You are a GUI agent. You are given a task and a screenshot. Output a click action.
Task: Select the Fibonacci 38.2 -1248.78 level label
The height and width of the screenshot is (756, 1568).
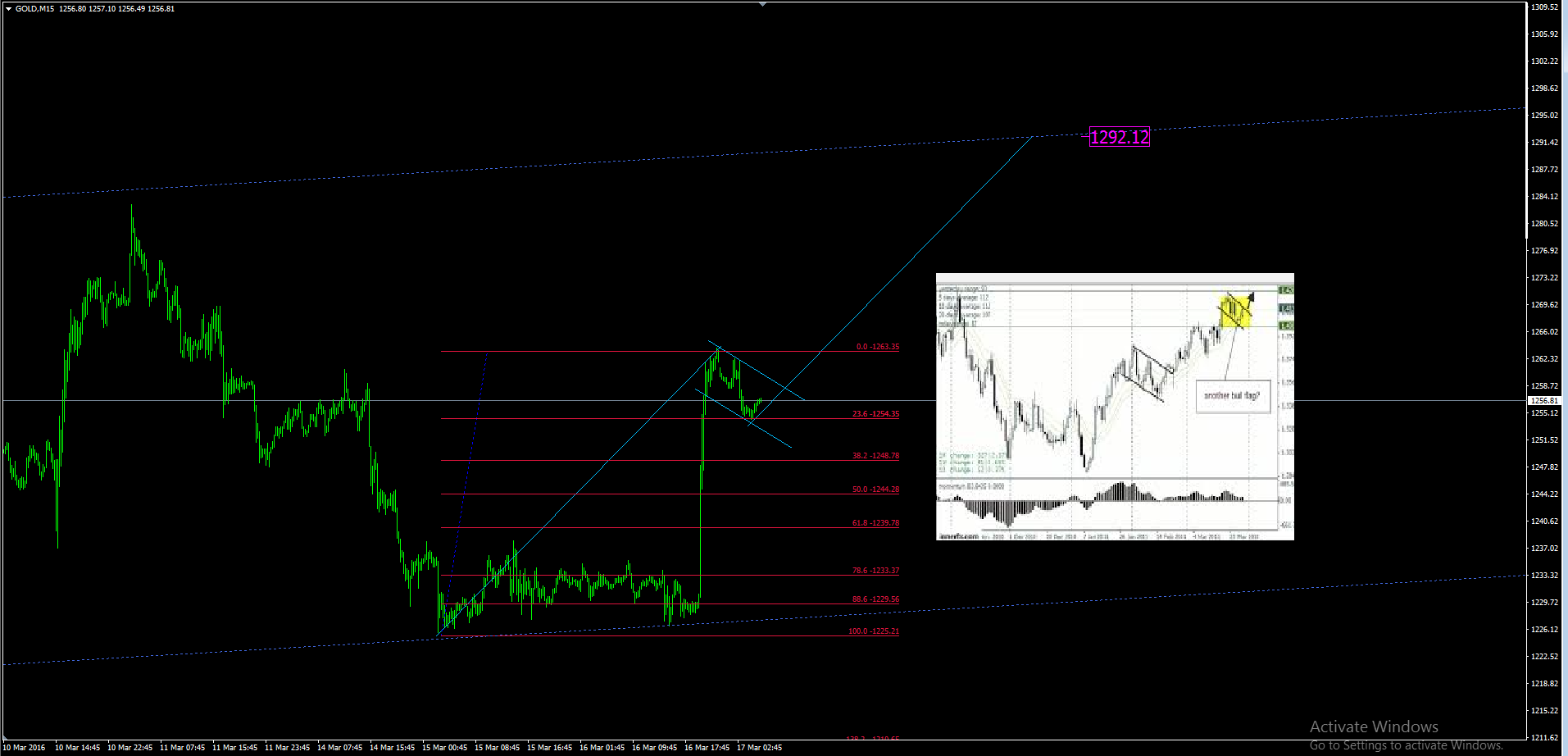[x=875, y=456]
